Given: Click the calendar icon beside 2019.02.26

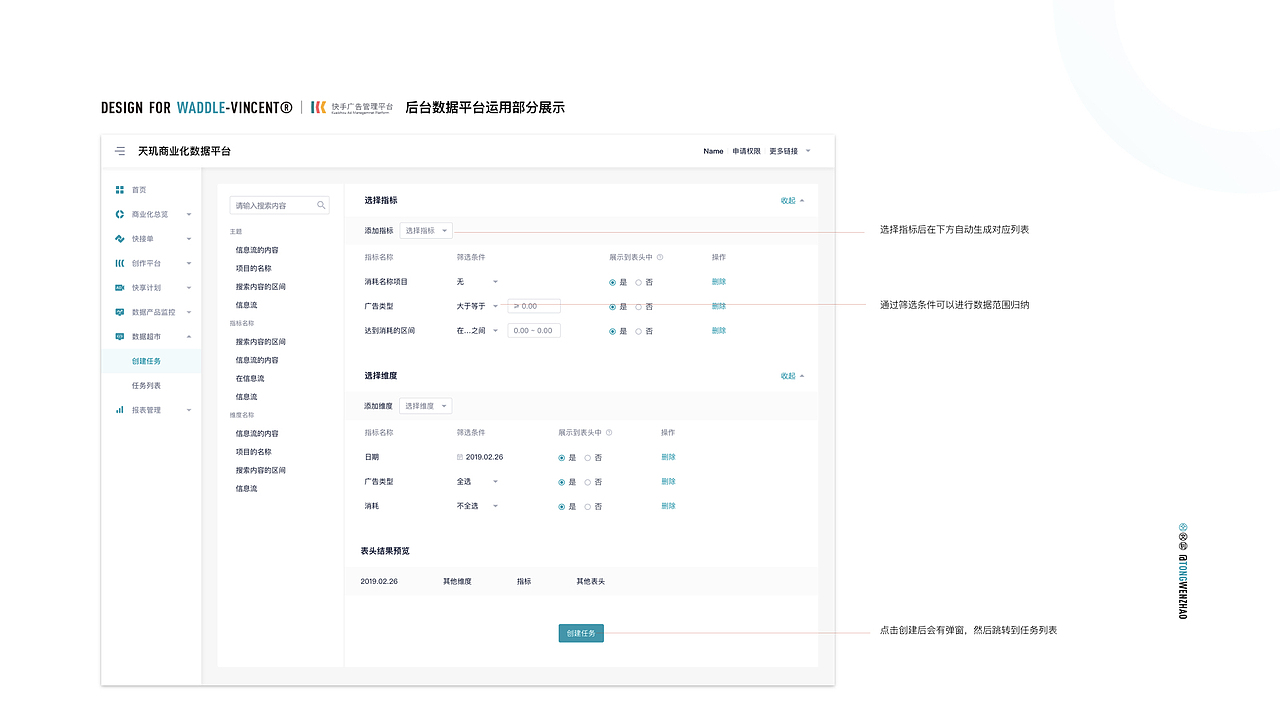Looking at the screenshot, I should point(460,457).
